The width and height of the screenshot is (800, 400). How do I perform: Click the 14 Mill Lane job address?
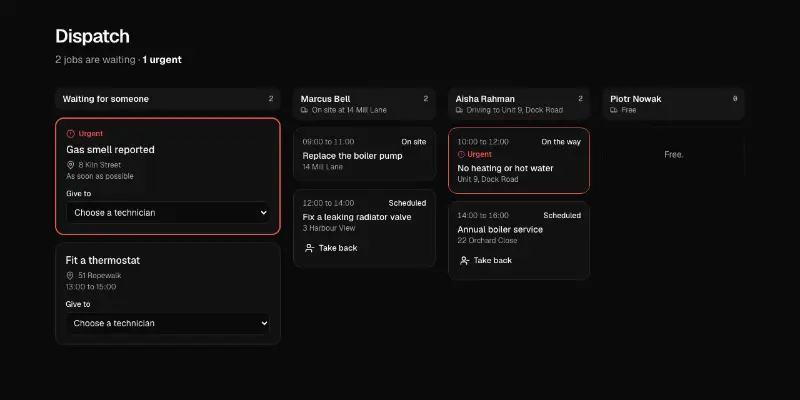pyautogui.click(x=322, y=167)
